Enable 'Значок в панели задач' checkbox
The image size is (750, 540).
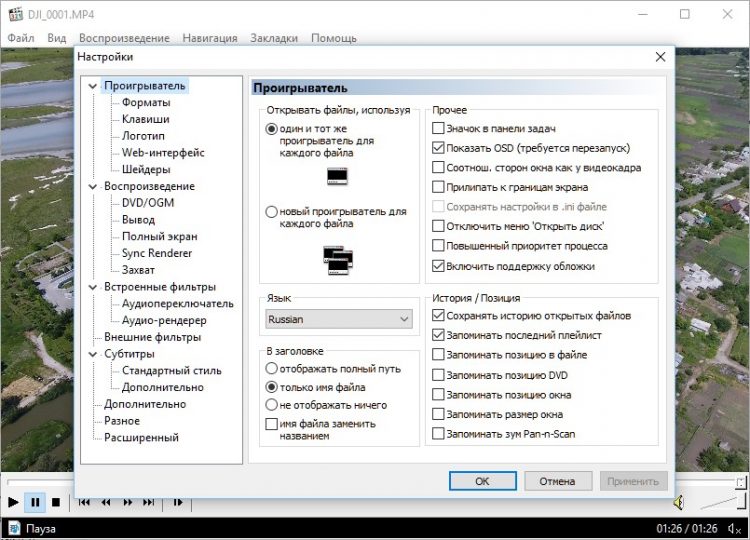438,129
